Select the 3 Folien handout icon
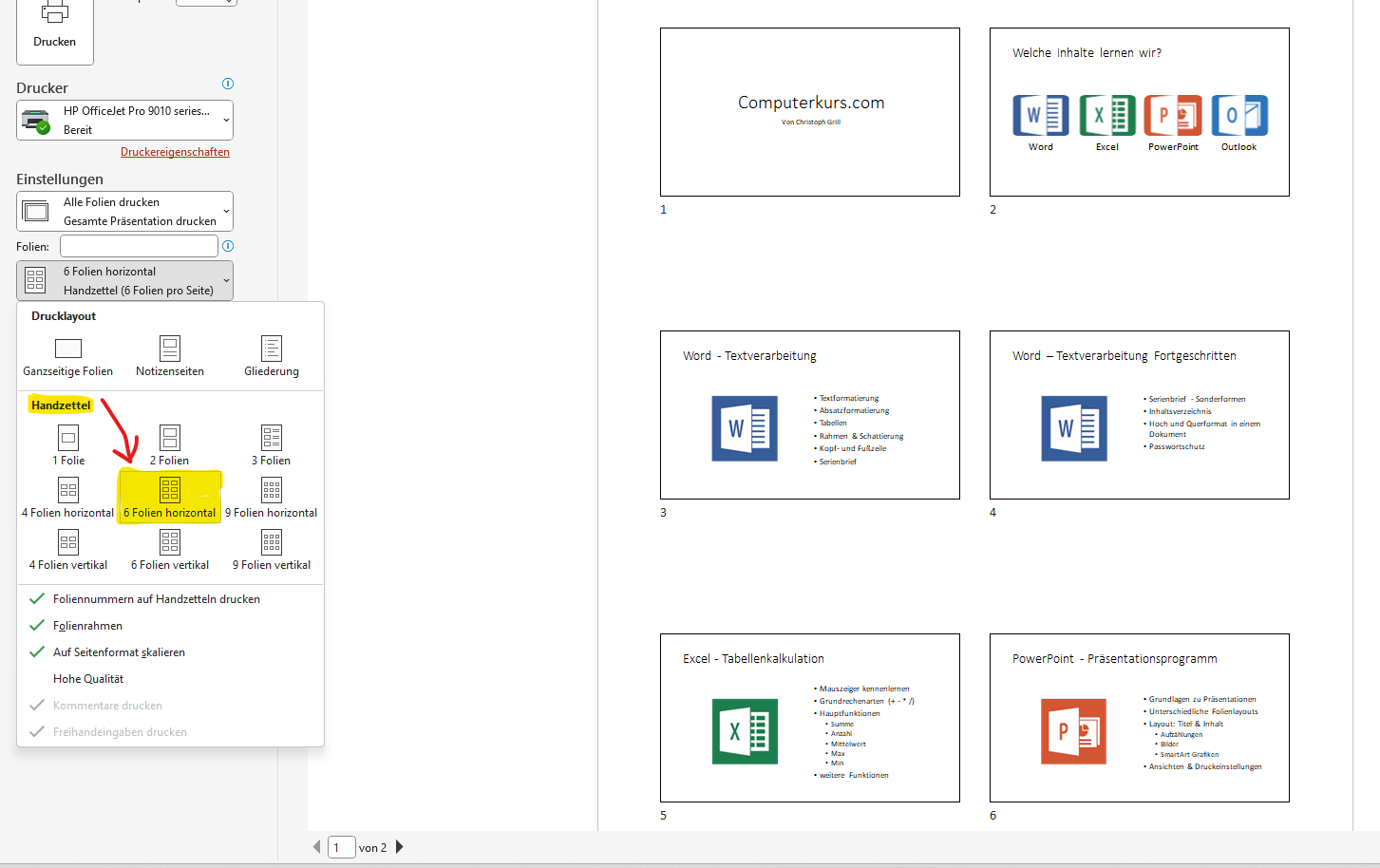This screenshot has width=1380, height=868. tap(271, 443)
